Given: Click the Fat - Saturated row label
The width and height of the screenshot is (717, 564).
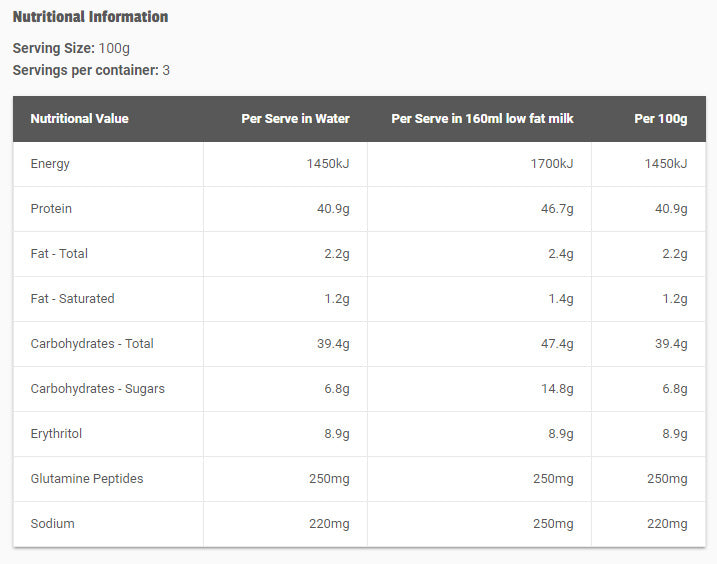Looking at the screenshot, I should point(72,299).
